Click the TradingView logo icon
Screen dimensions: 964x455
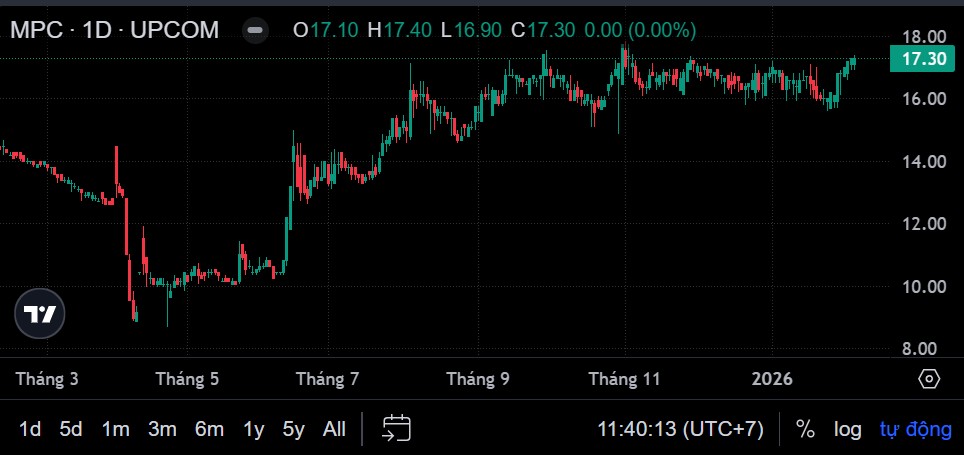(41, 314)
